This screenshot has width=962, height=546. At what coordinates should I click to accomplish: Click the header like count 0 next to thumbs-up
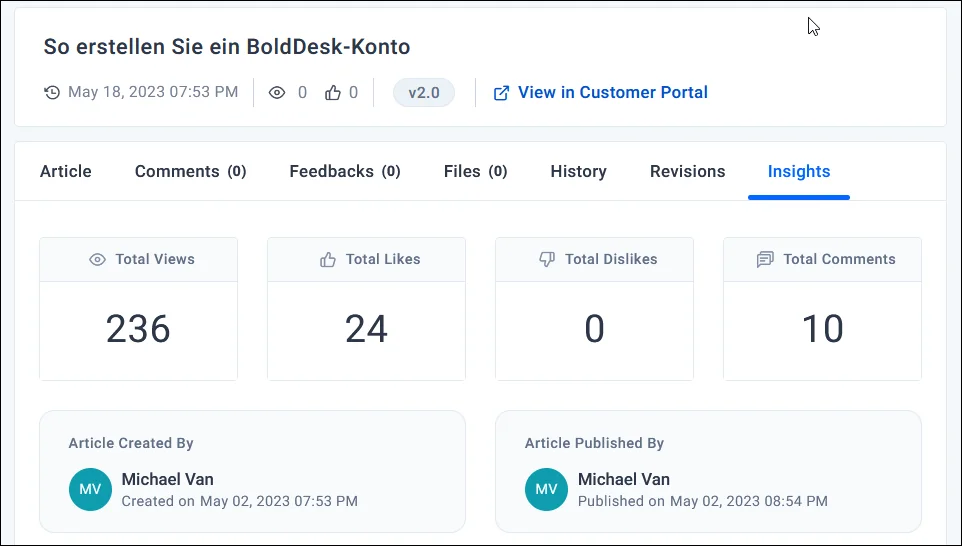pyautogui.click(x=353, y=93)
